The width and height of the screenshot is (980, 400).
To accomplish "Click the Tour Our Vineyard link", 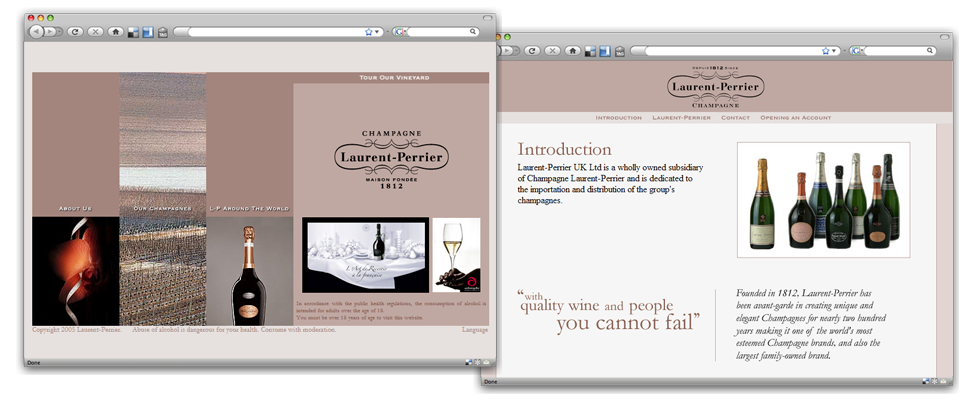I will [x=394, y=77].
